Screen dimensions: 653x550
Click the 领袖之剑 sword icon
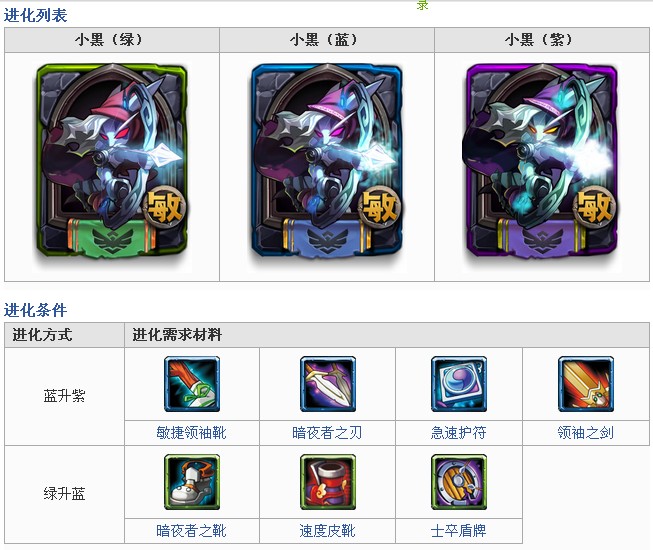586,384
